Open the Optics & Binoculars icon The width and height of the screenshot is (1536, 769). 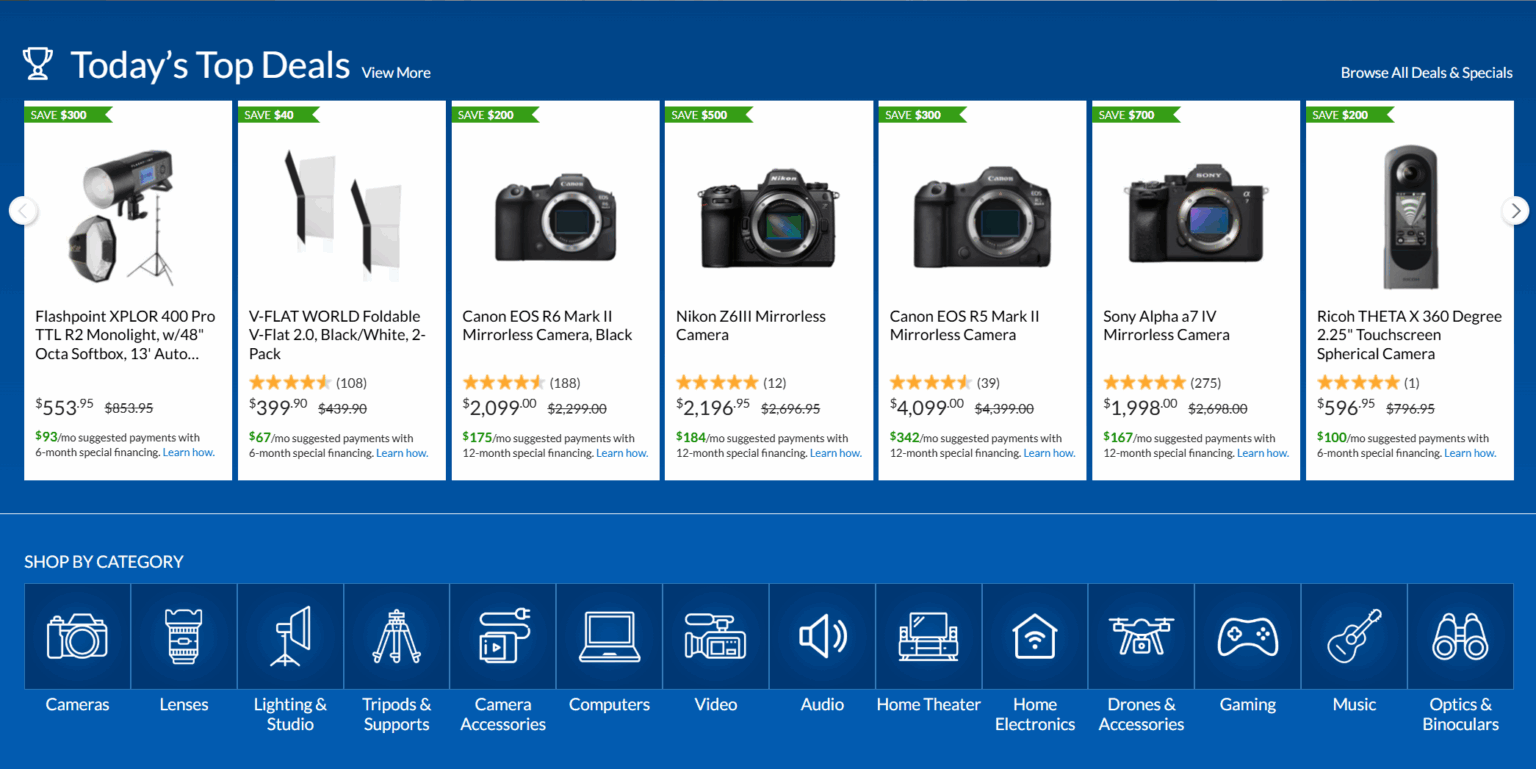[1461, 637]
